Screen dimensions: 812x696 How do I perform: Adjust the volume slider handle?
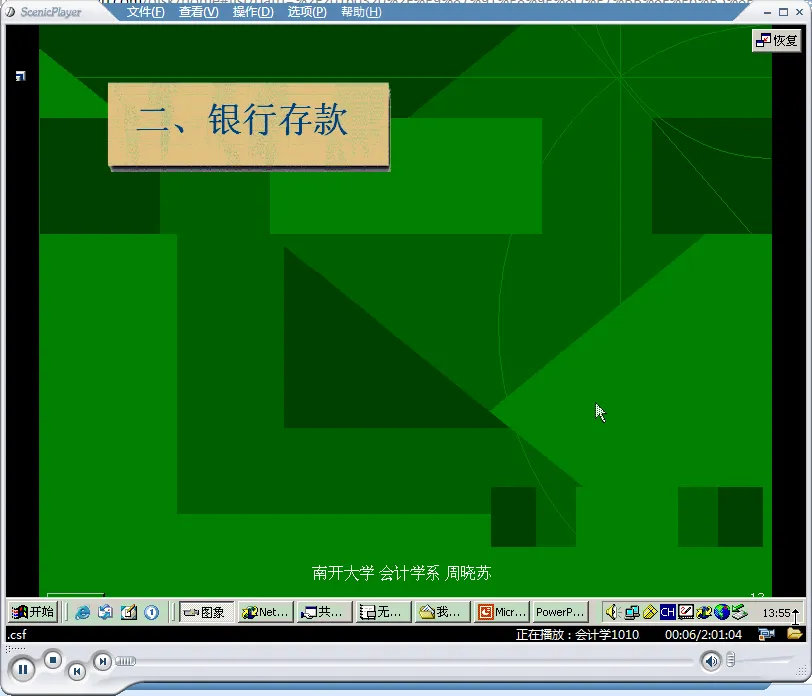tap(730, 660)
